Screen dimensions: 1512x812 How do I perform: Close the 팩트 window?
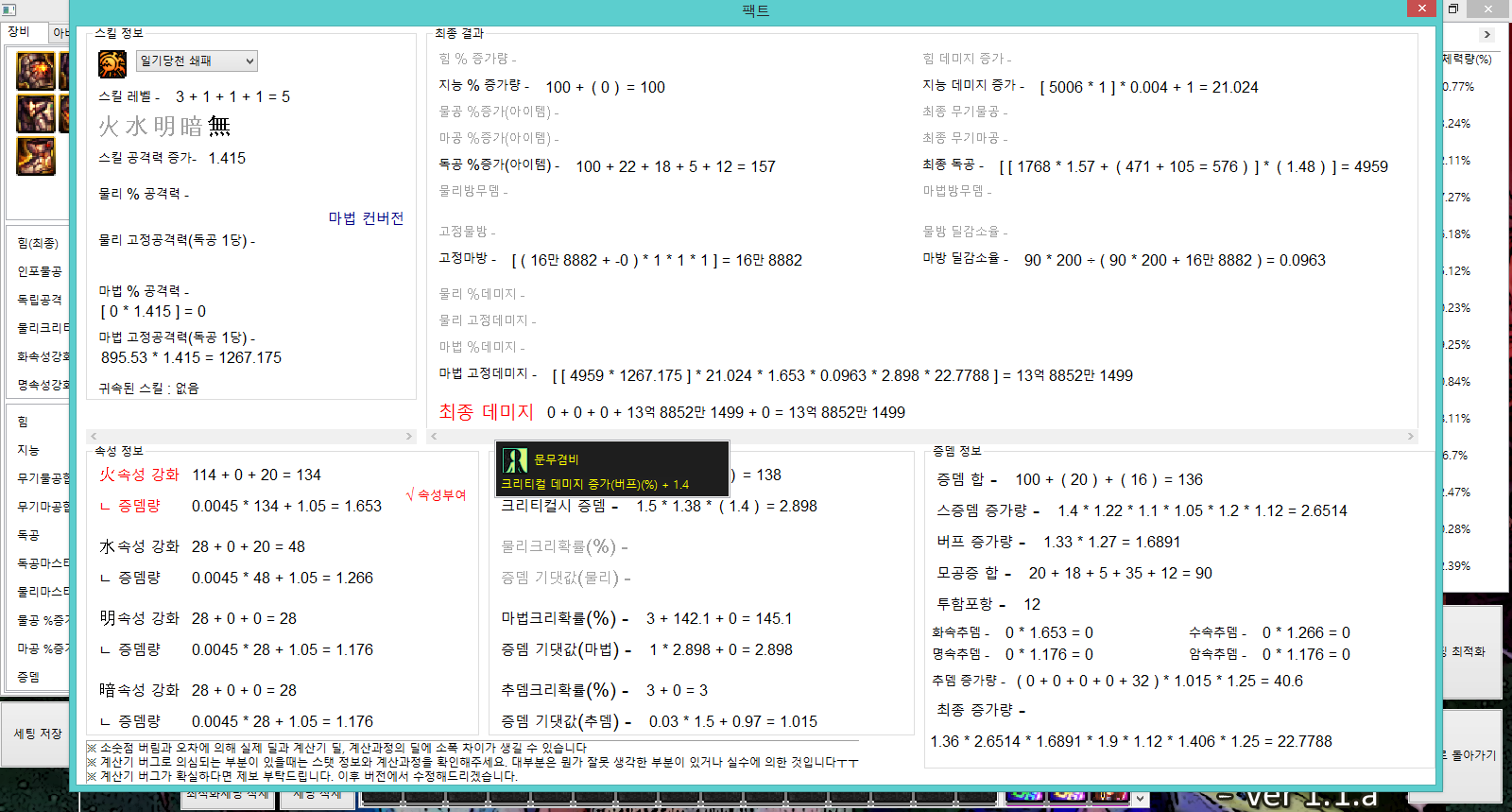1421,9
